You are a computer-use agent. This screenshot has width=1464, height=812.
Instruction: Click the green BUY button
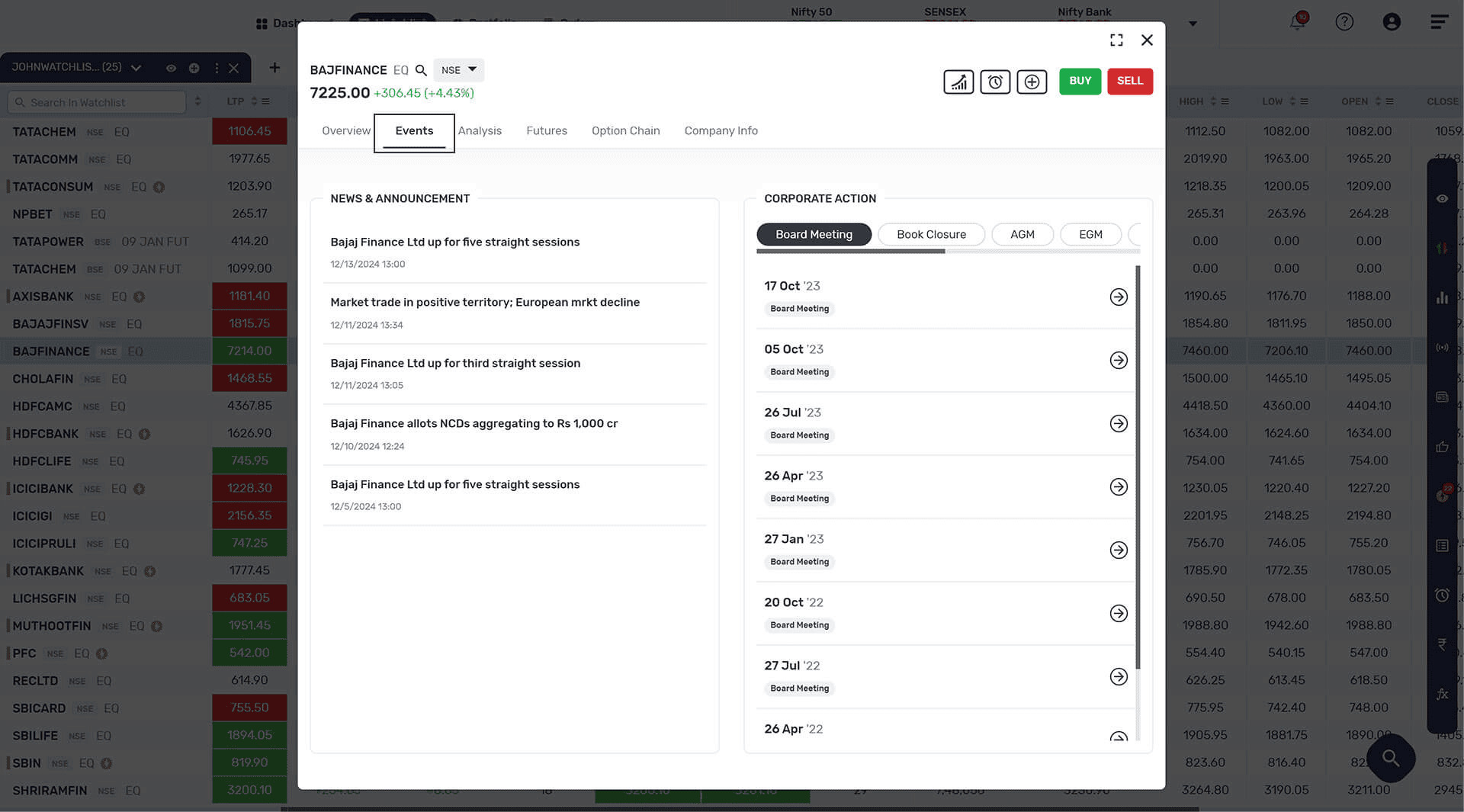1080,81
